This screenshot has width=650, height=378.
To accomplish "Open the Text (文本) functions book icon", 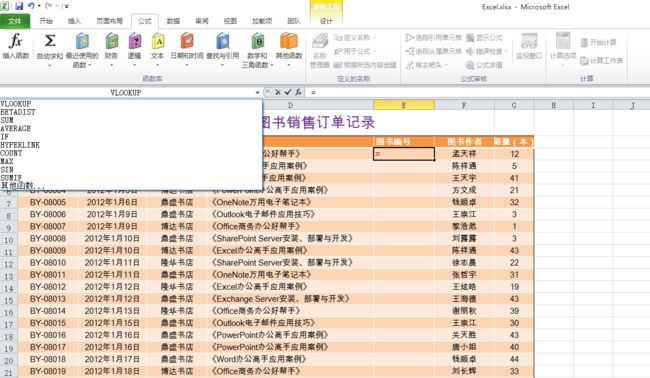I will 158,41.
